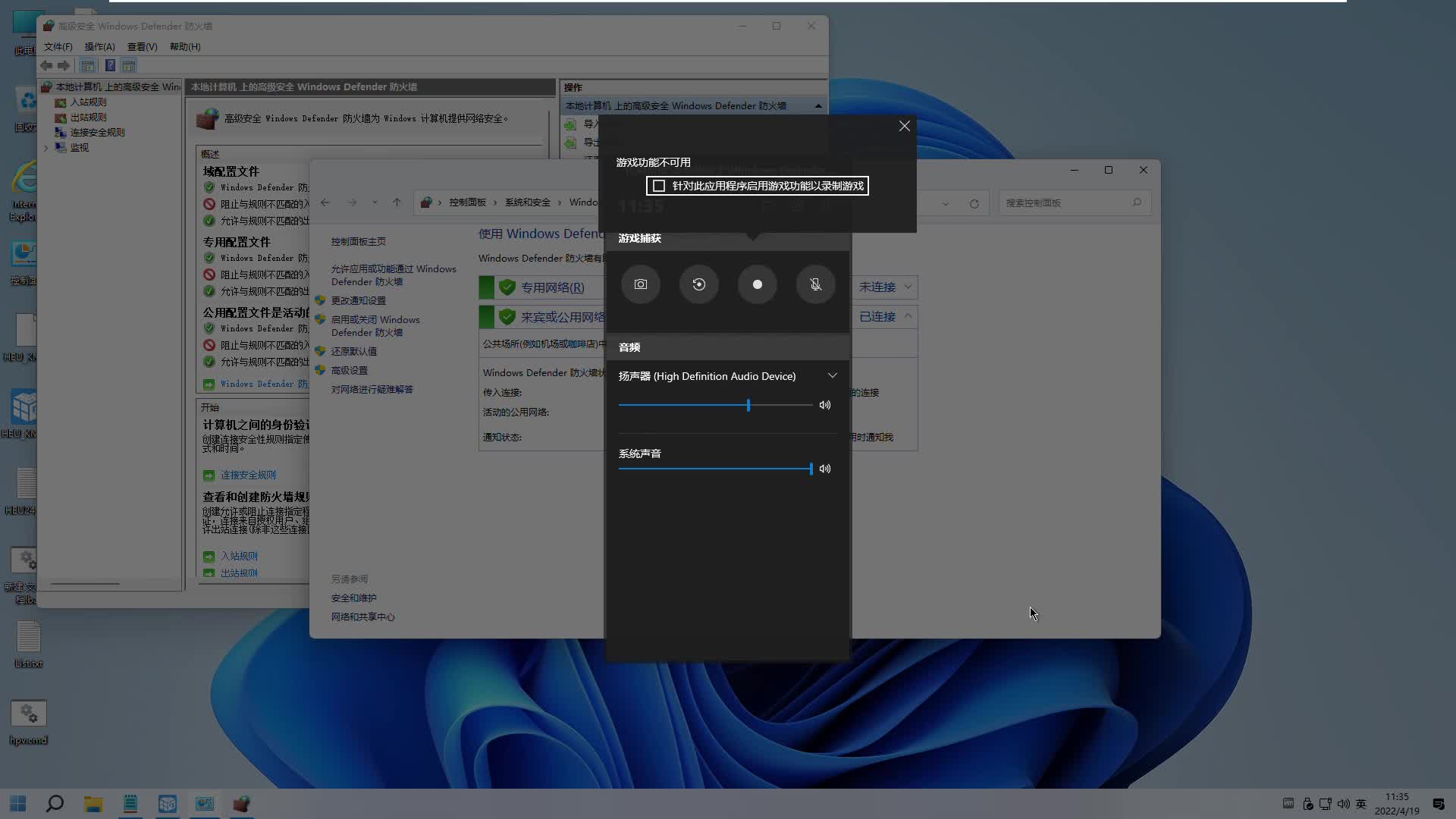Open taskbar search
Viewport: 1456px width, 819px height.
tap(55, 804)
